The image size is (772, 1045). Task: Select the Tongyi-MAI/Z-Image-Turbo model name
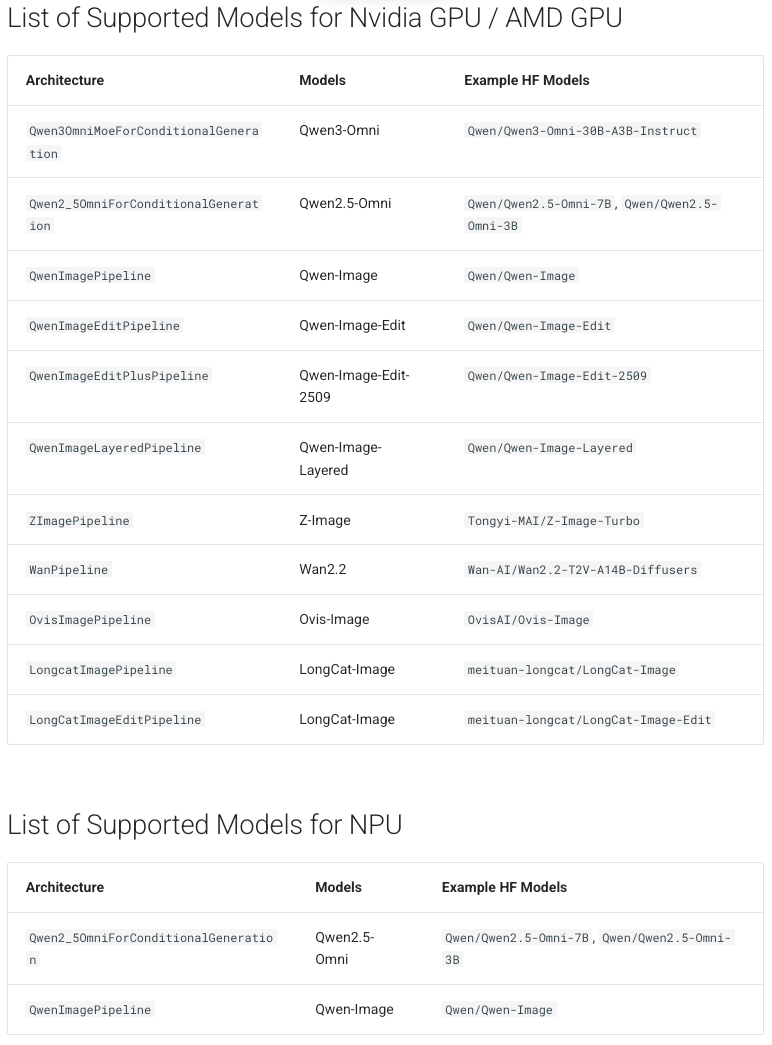click(553, 521)
